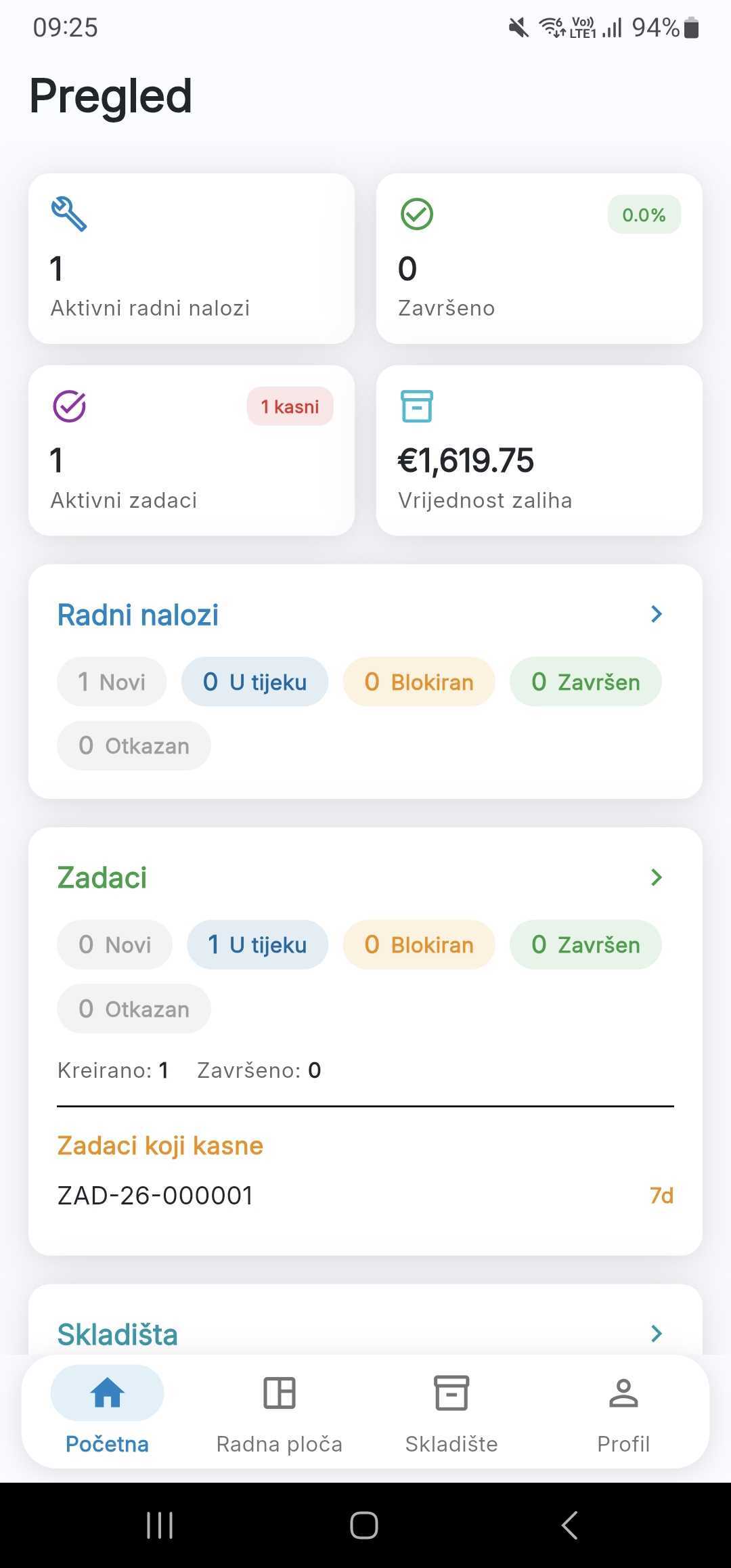Open overdue task ZAD-26-000001
The width and height of the screenshot is (731, 1568).
click(156, 1196)
